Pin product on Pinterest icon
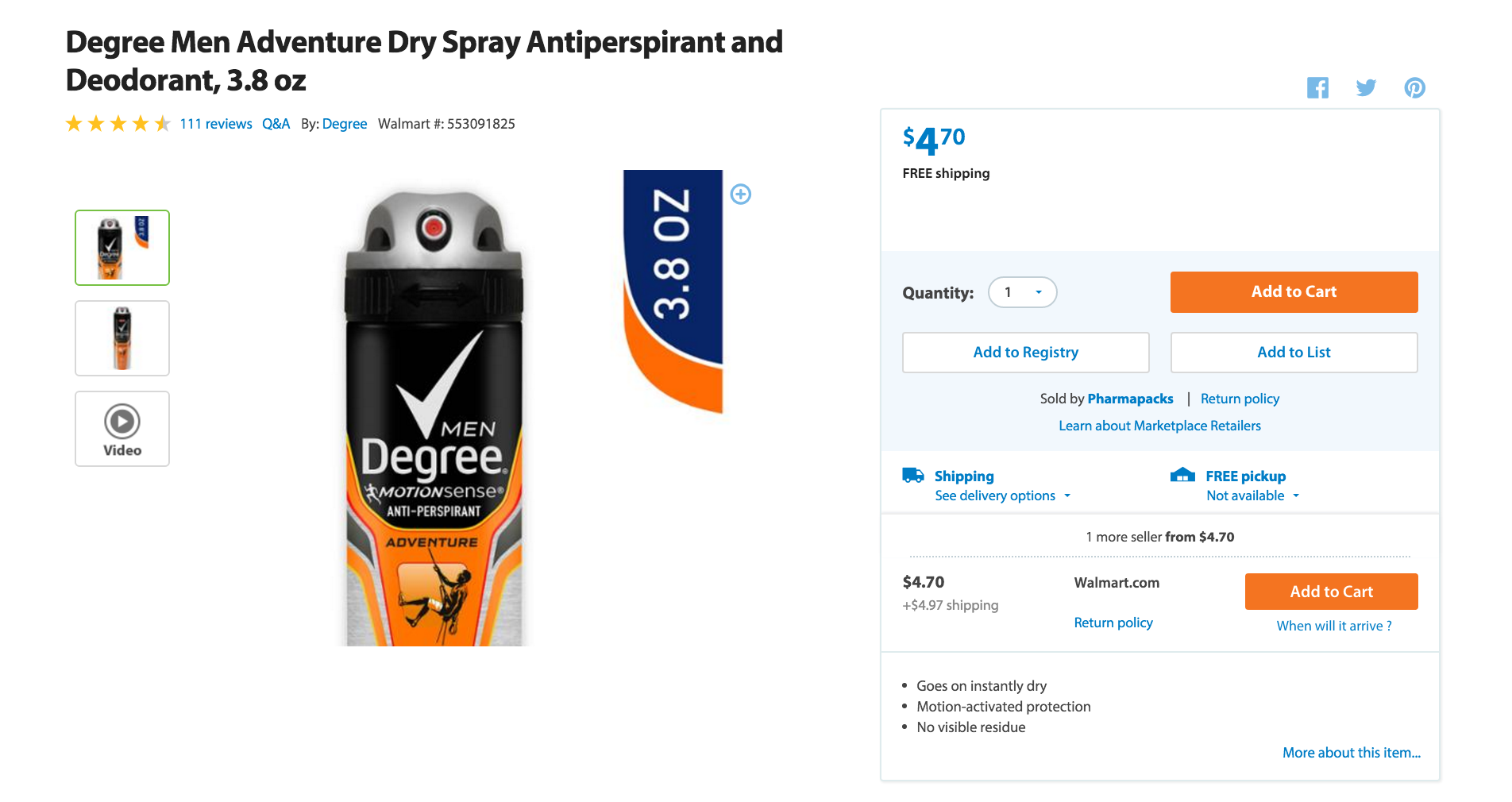The height and width of the screenshot is (802, 1512). [x=1414, y=87]
